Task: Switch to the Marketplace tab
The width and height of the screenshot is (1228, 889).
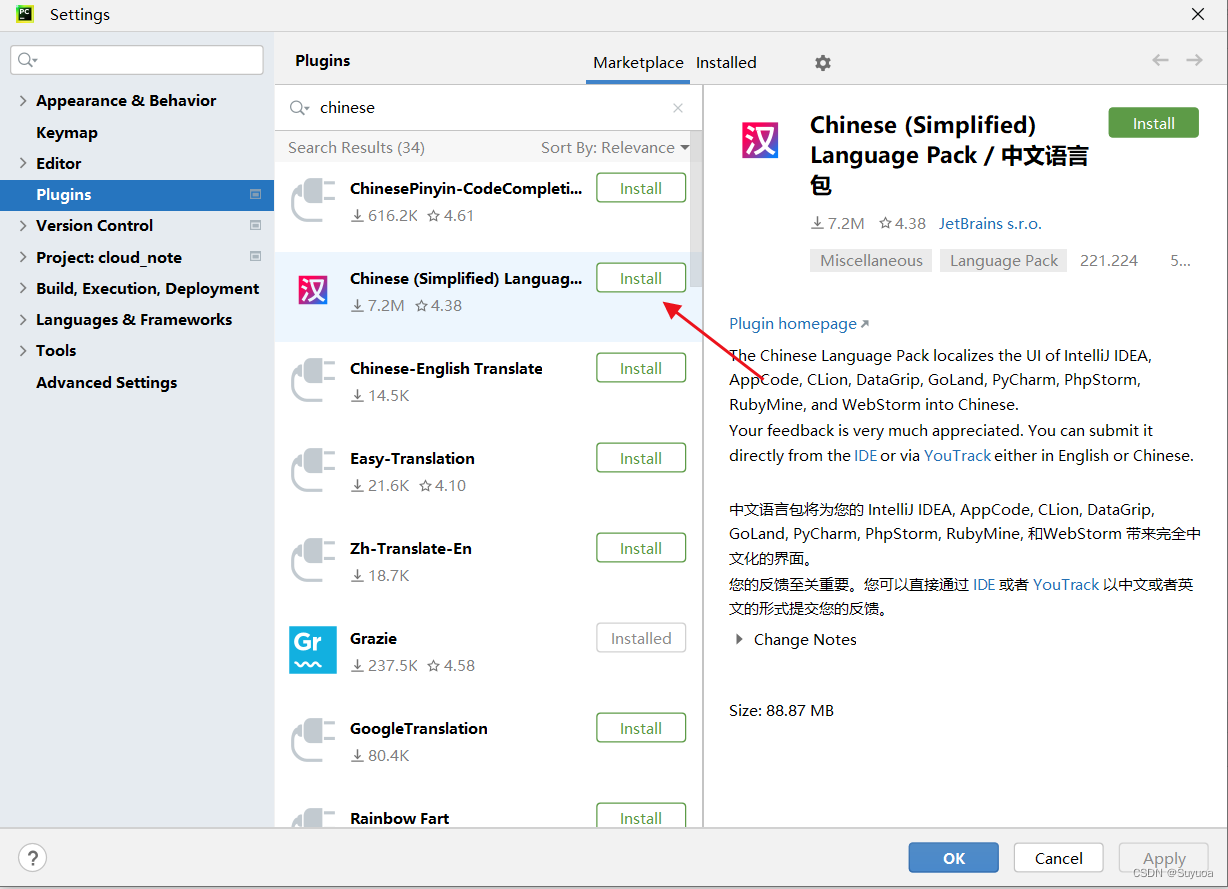Action: tap(638, 62)
